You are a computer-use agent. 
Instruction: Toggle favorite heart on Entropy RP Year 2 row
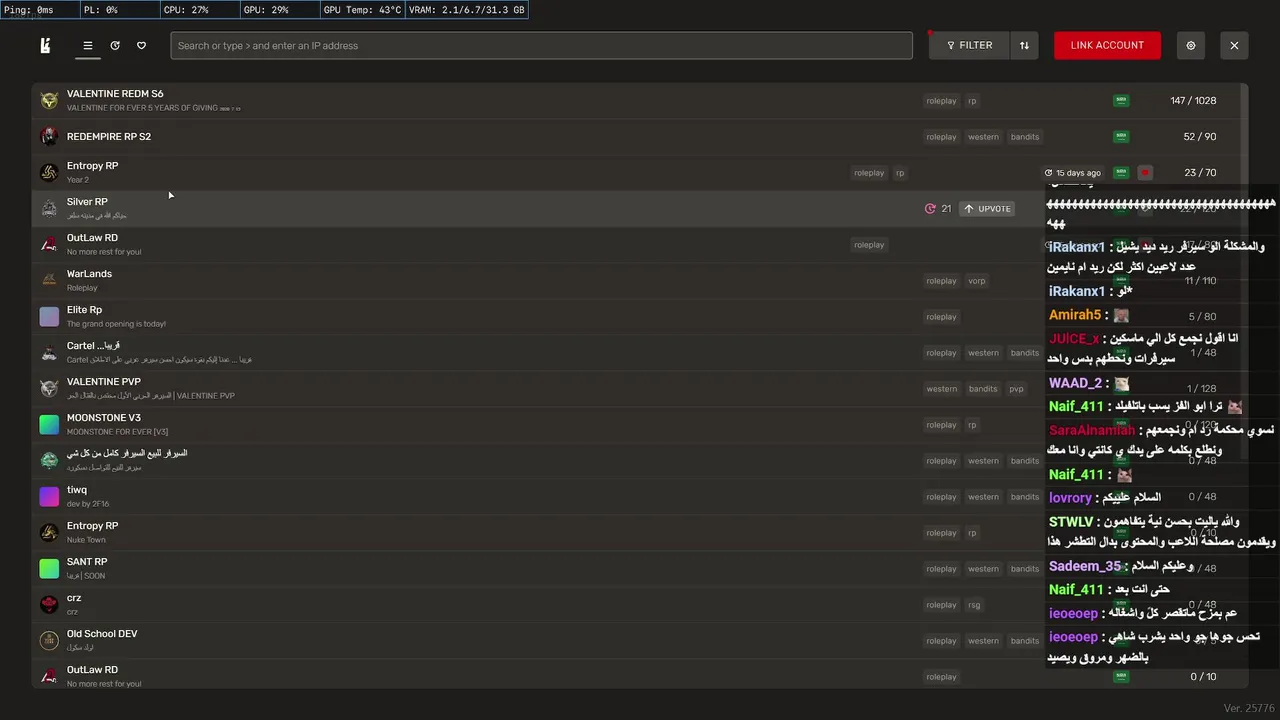click(1145, 172)
